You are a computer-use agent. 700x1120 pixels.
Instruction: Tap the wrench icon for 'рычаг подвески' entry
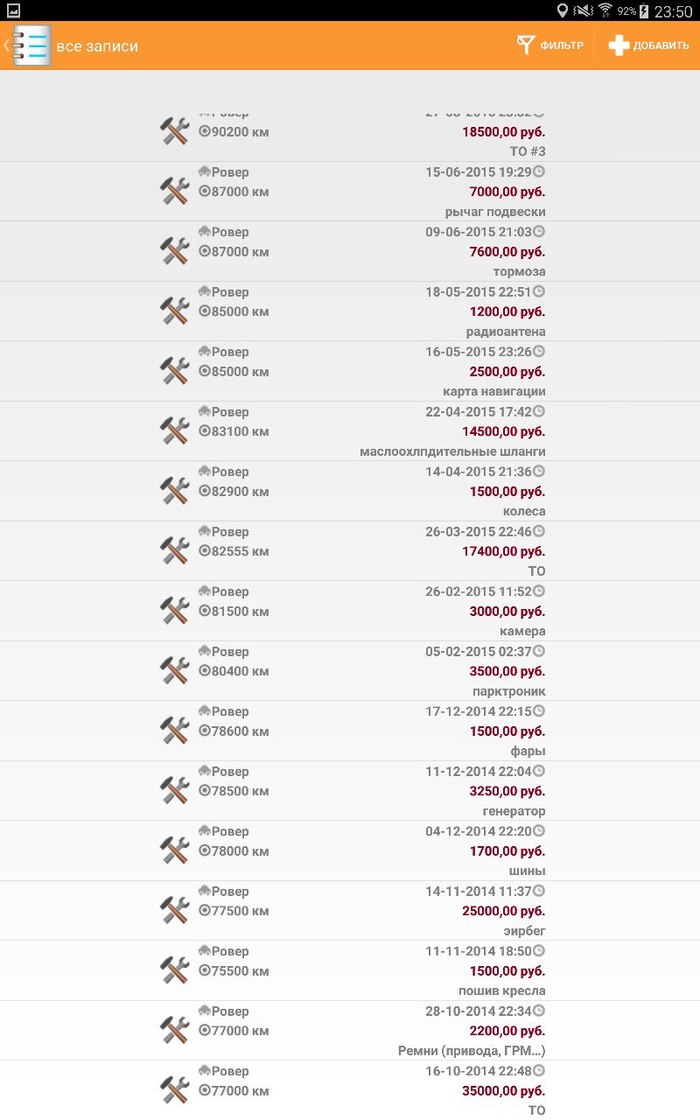175,191
